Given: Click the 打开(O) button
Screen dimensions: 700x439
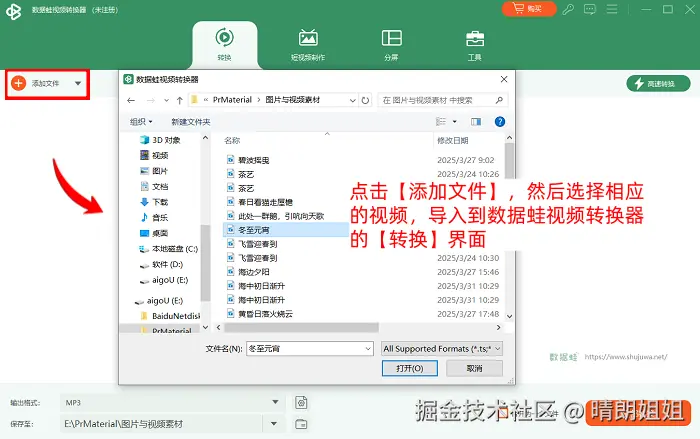Looking at the screenshot, I should point(409,368).
